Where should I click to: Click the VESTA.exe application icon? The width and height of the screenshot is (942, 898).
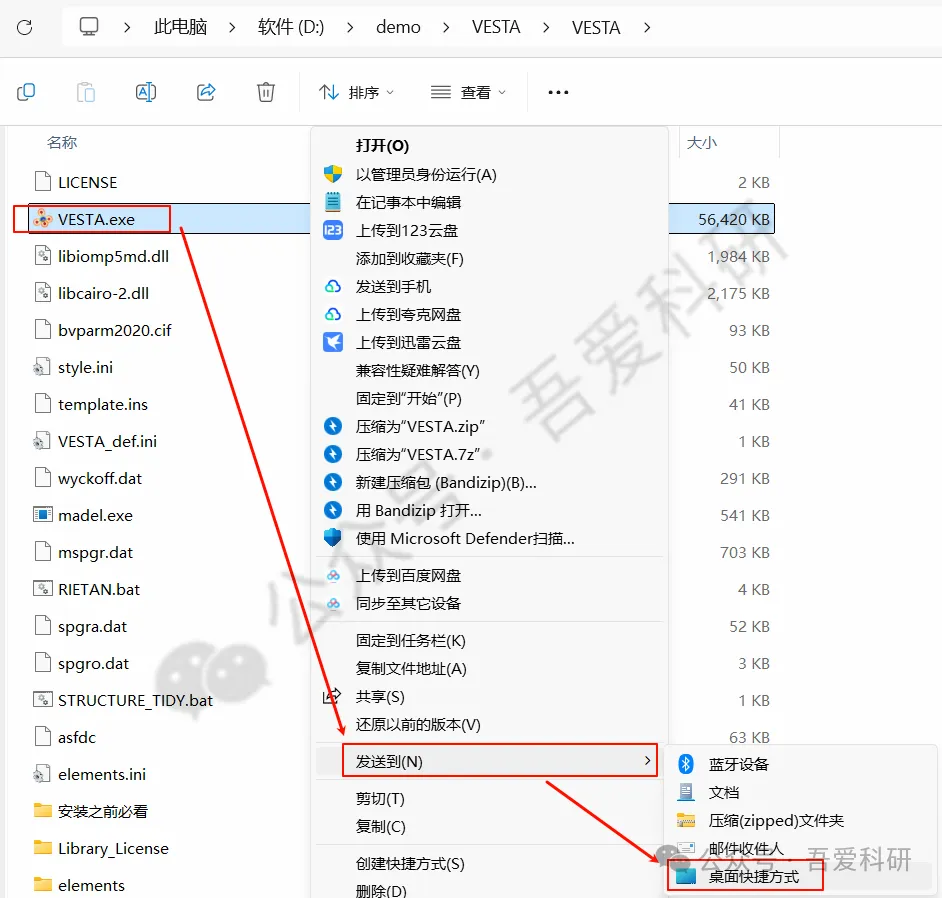pyautogui.click(x=43, y=219)
